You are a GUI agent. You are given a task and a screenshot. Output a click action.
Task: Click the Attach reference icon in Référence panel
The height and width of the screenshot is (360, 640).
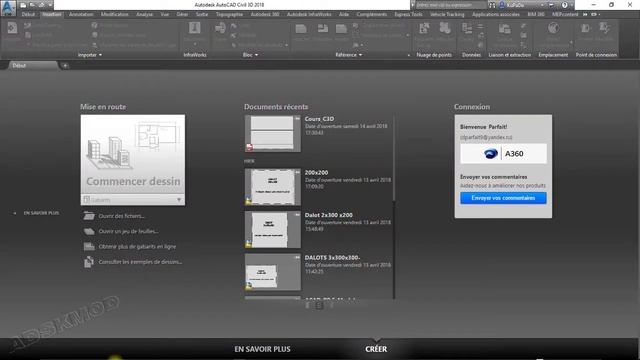coord(301,28)
